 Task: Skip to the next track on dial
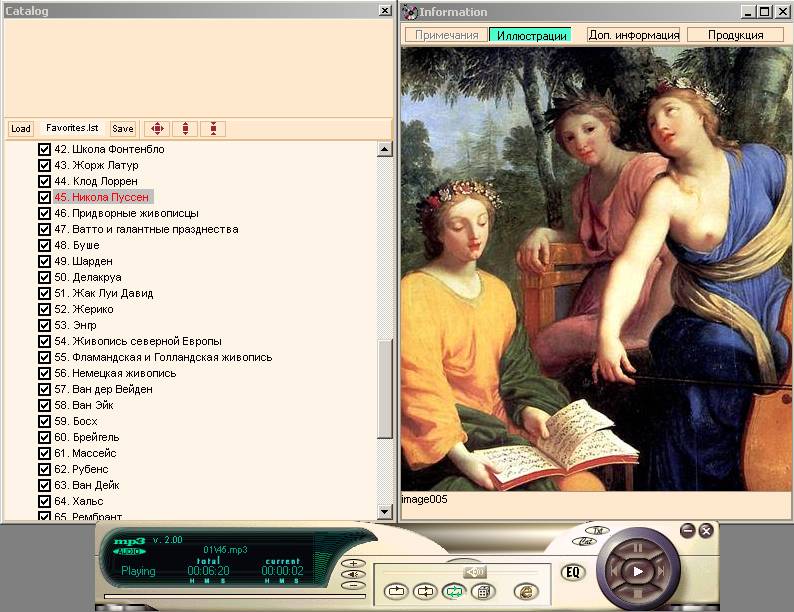tap(661, 571)
